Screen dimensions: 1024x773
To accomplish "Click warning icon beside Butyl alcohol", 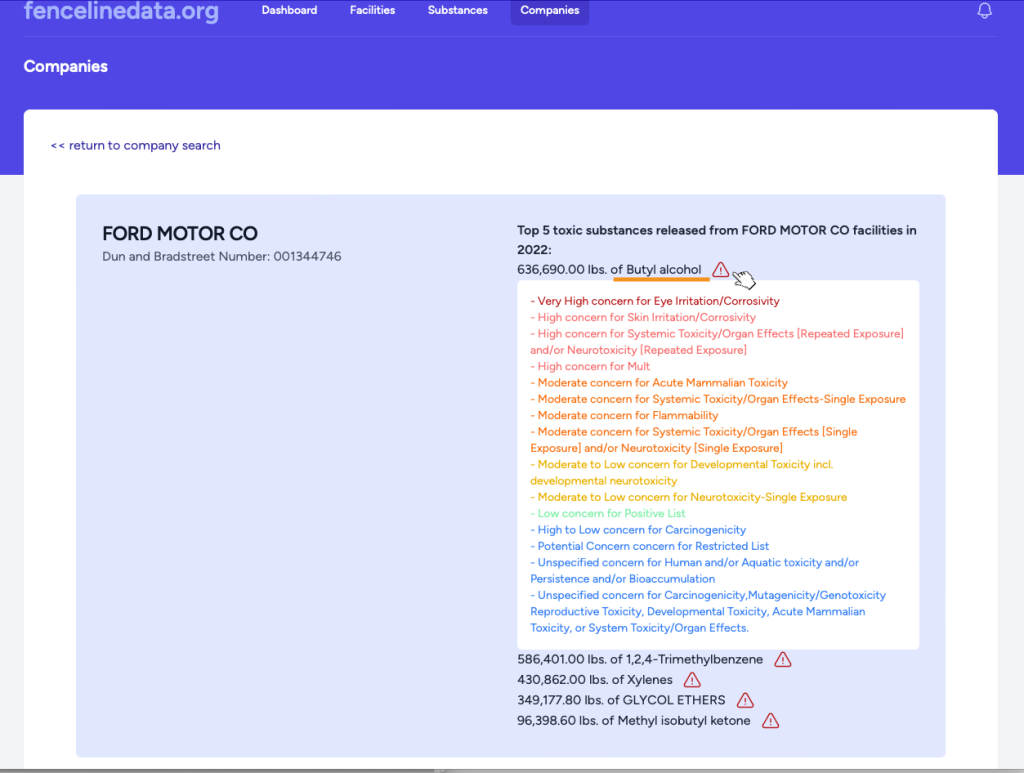I will [721, 270].
